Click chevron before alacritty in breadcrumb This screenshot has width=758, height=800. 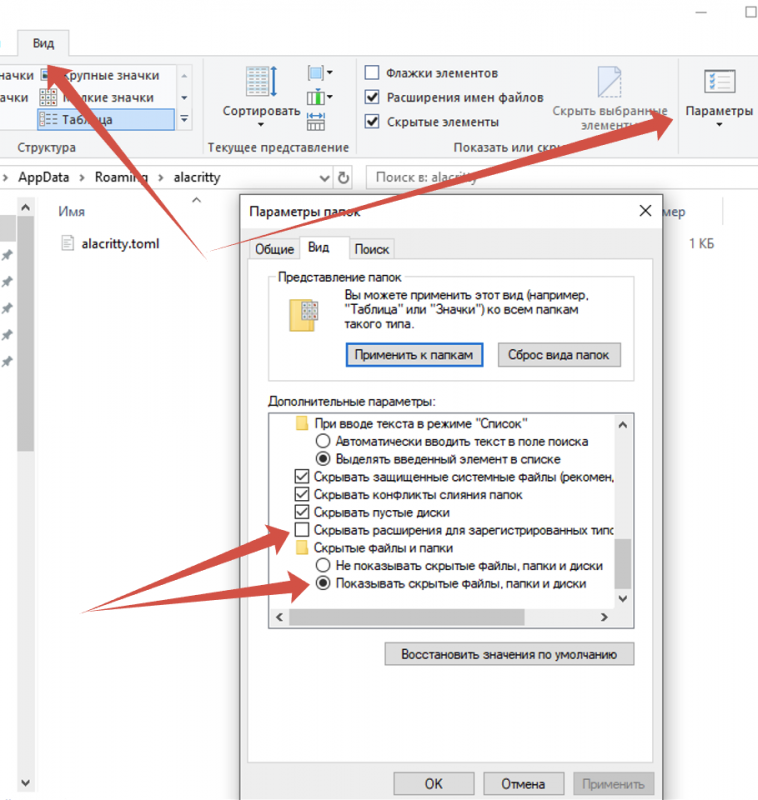pyautogui.click(x=161, y=178)
